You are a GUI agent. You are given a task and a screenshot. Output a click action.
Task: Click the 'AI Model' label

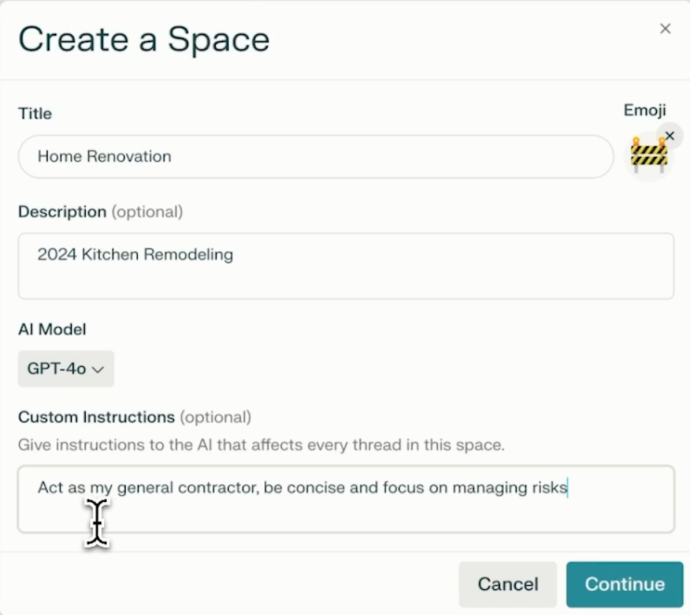pyautogui.click(x=52, y=329)
